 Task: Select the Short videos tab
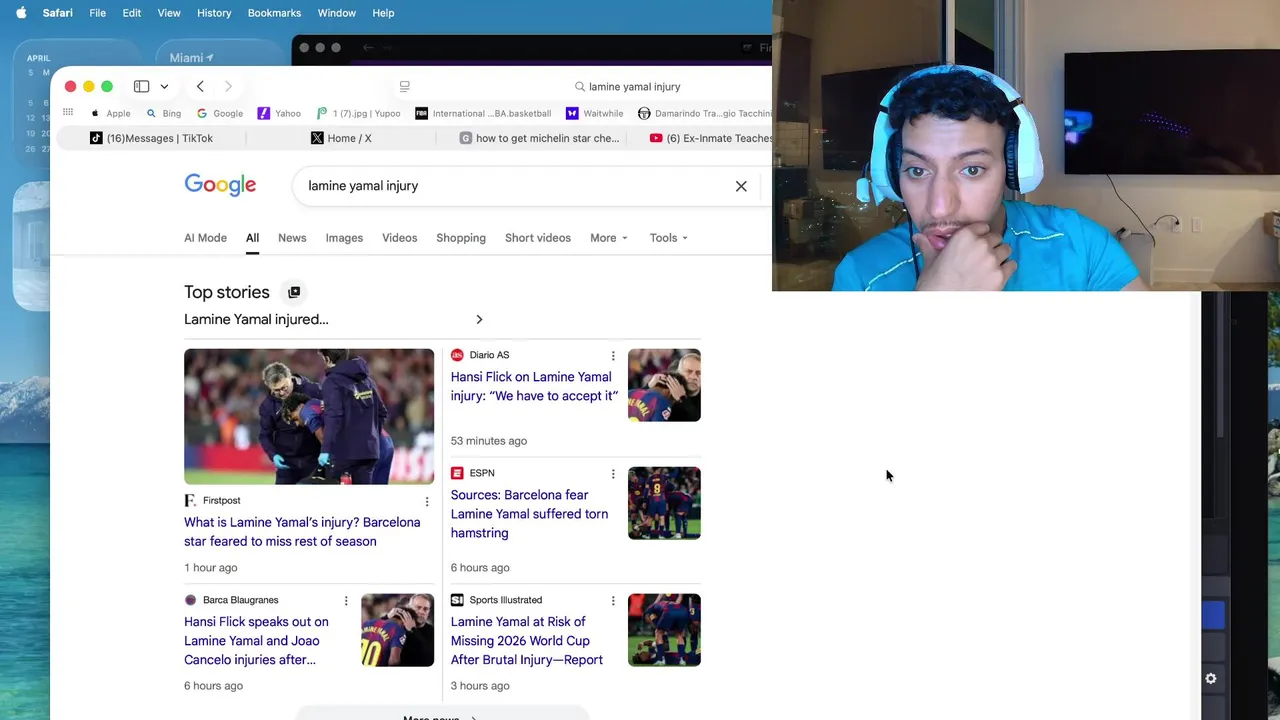pos(538,238)
